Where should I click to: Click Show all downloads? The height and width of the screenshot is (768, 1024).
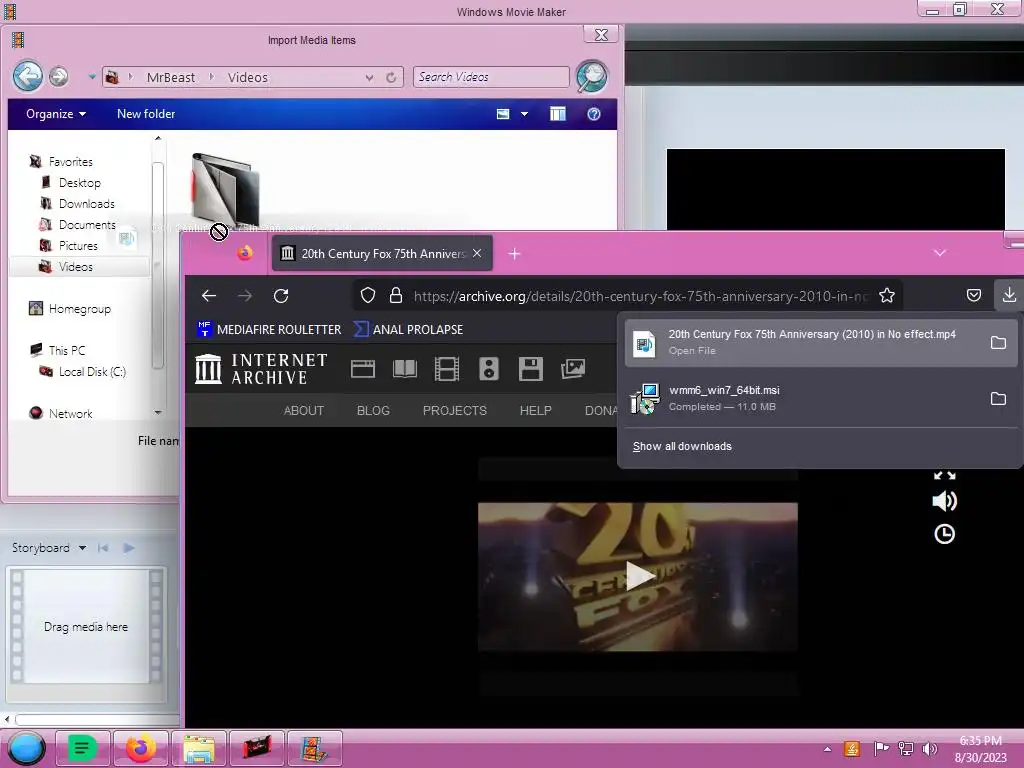click(682, 446)
